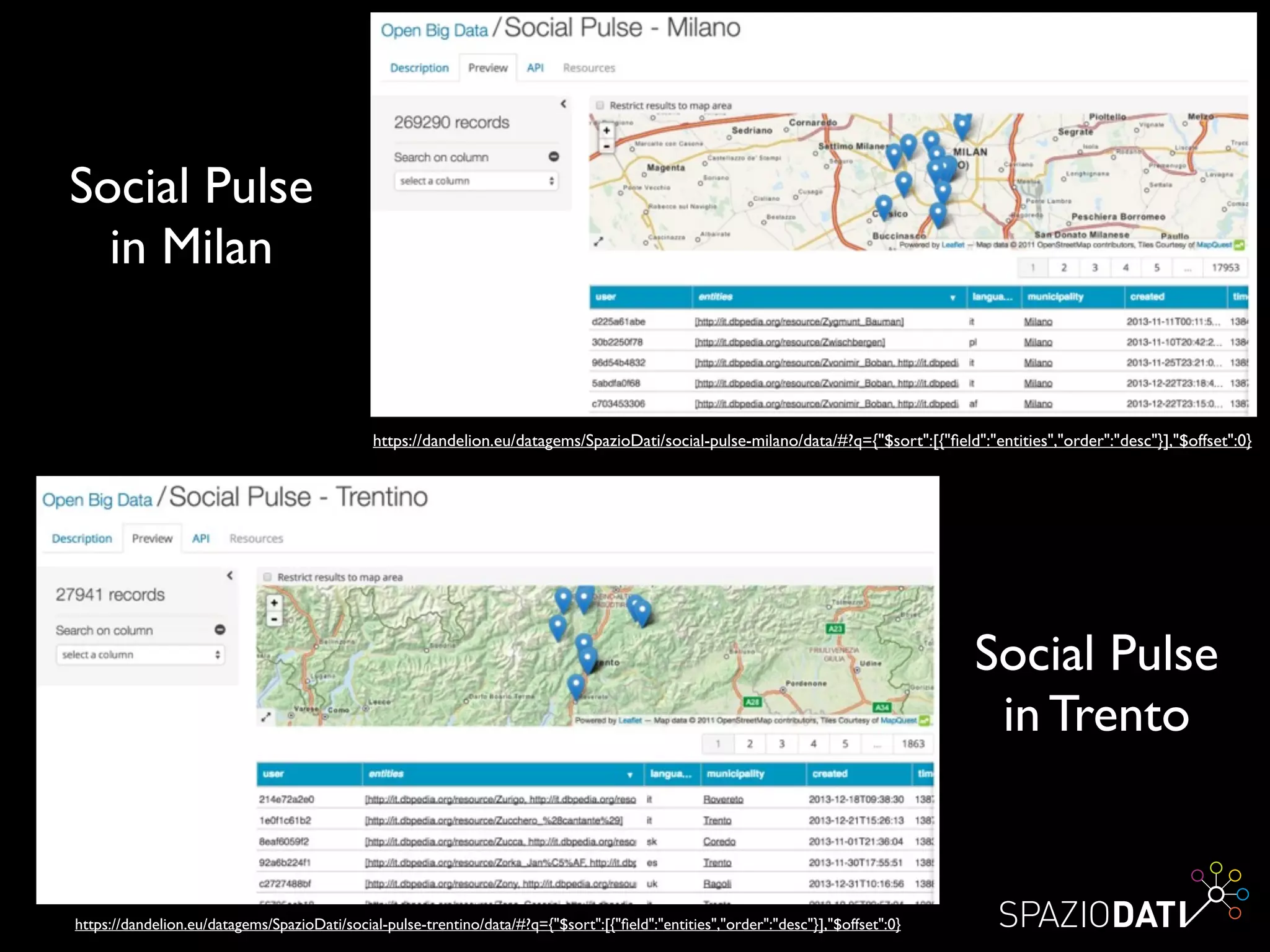Toggle 'Restrict results to map area' for Trentino
Image resolution: width=1270 pixels, height=952 pixels.
tap(267, 577)
